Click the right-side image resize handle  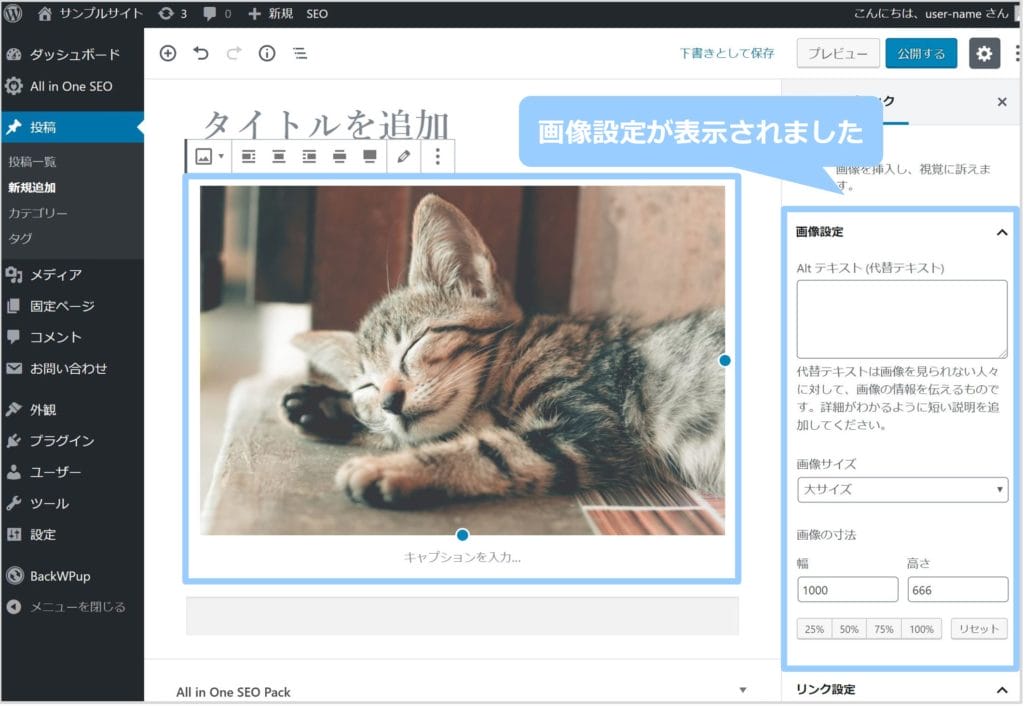[725, 360]
